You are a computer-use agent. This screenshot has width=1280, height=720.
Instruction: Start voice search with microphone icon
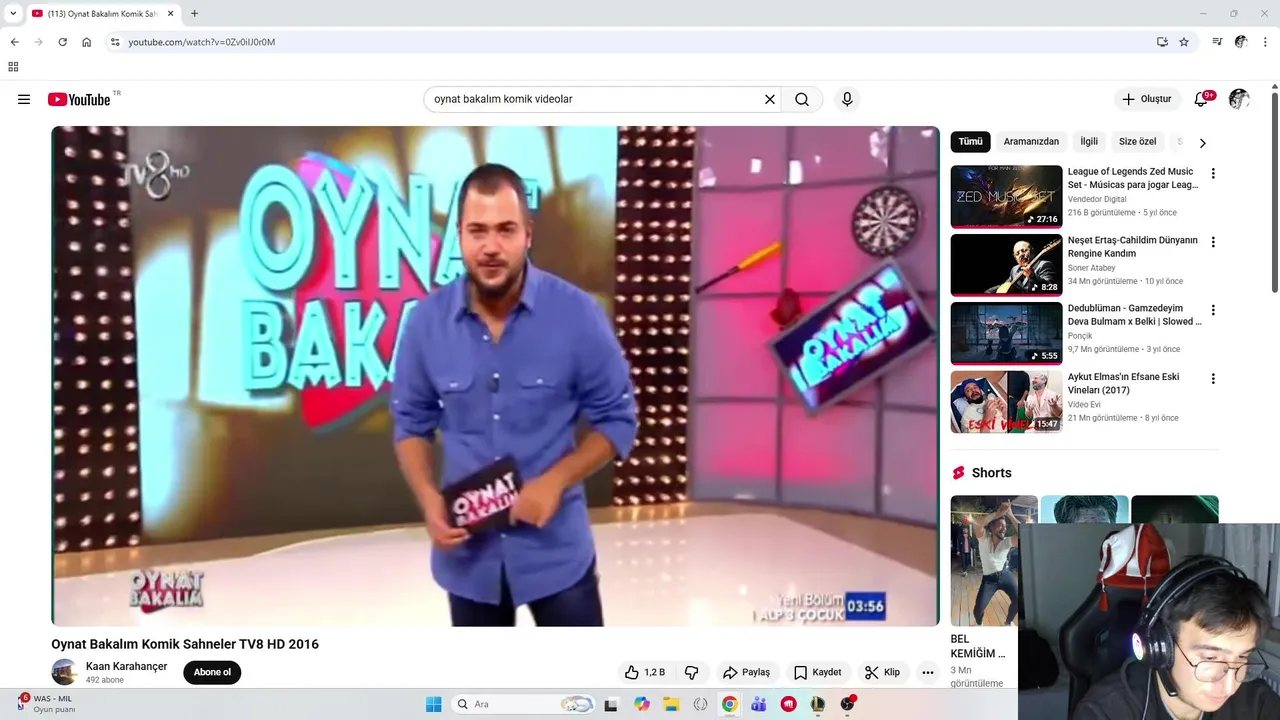click(847, 99)
